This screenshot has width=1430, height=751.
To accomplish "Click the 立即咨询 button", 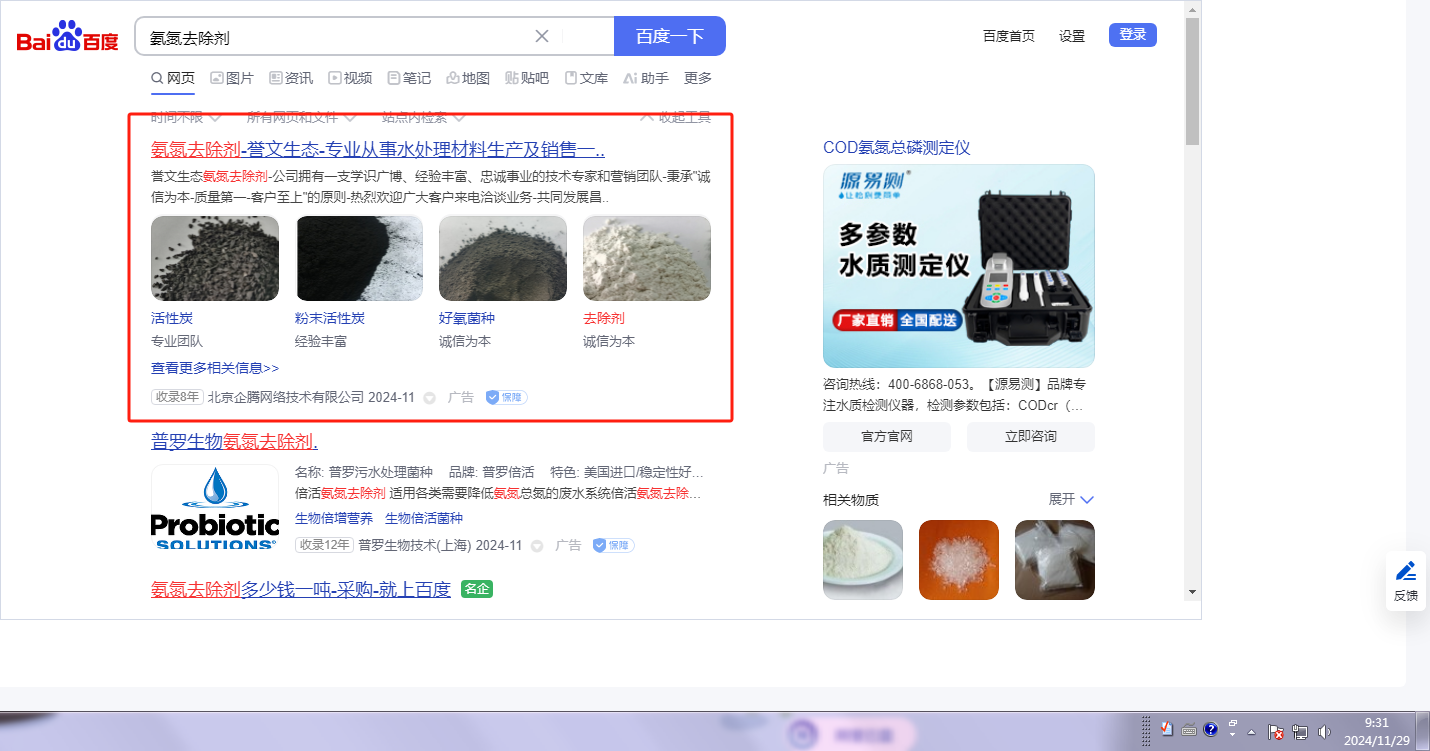I will tap(1031, 436).
